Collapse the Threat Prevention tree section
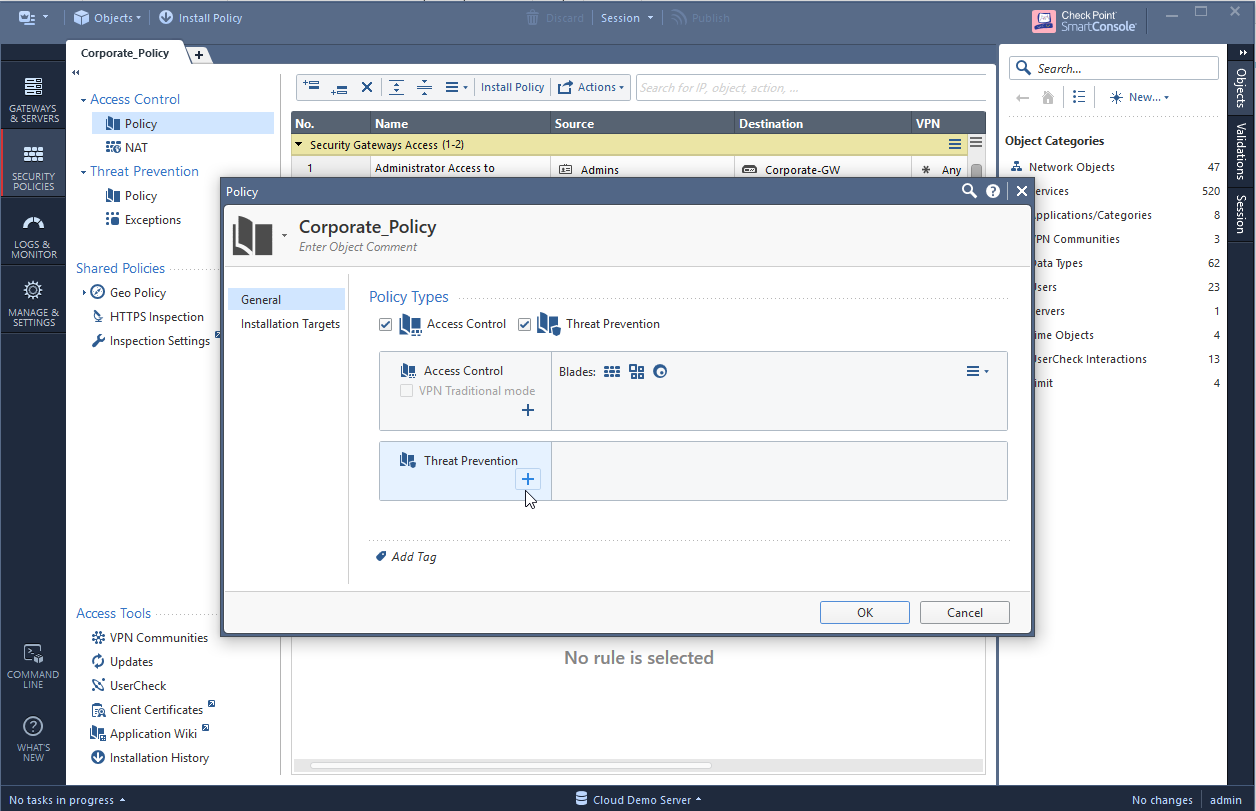Viewport: 1256px width, 811px height. pyautogui.click(x=84, y=172)
